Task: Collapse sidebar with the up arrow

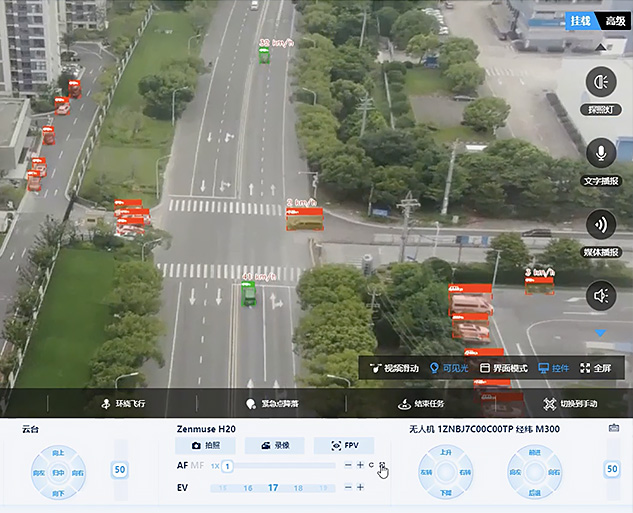Action: click(600, 46)
